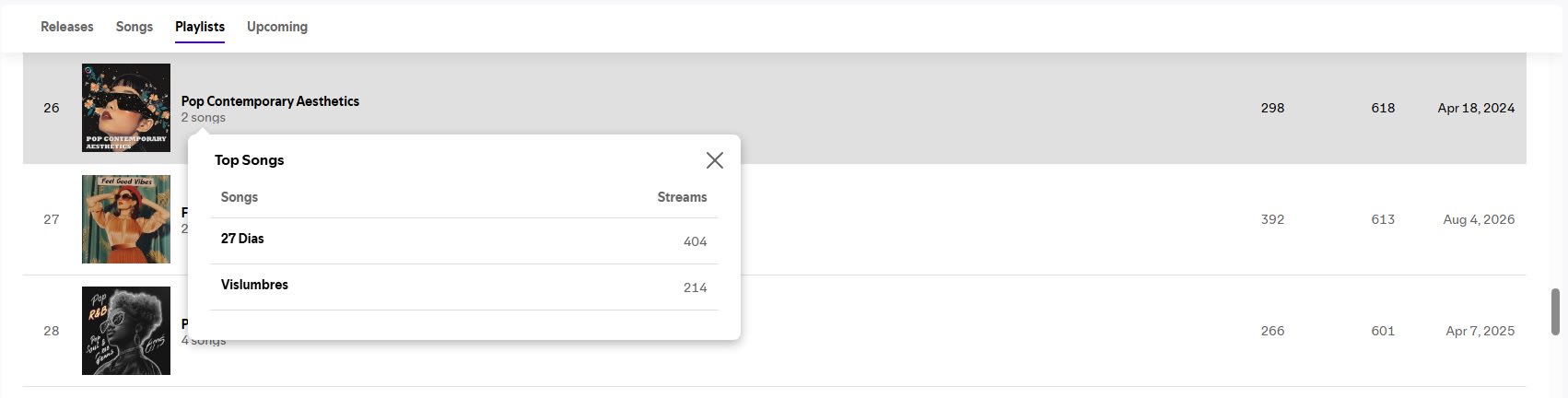Screen dimensions: 1568x398
Task: Click the Aug 4, 2026 date cell
Action: [1479, 219]
